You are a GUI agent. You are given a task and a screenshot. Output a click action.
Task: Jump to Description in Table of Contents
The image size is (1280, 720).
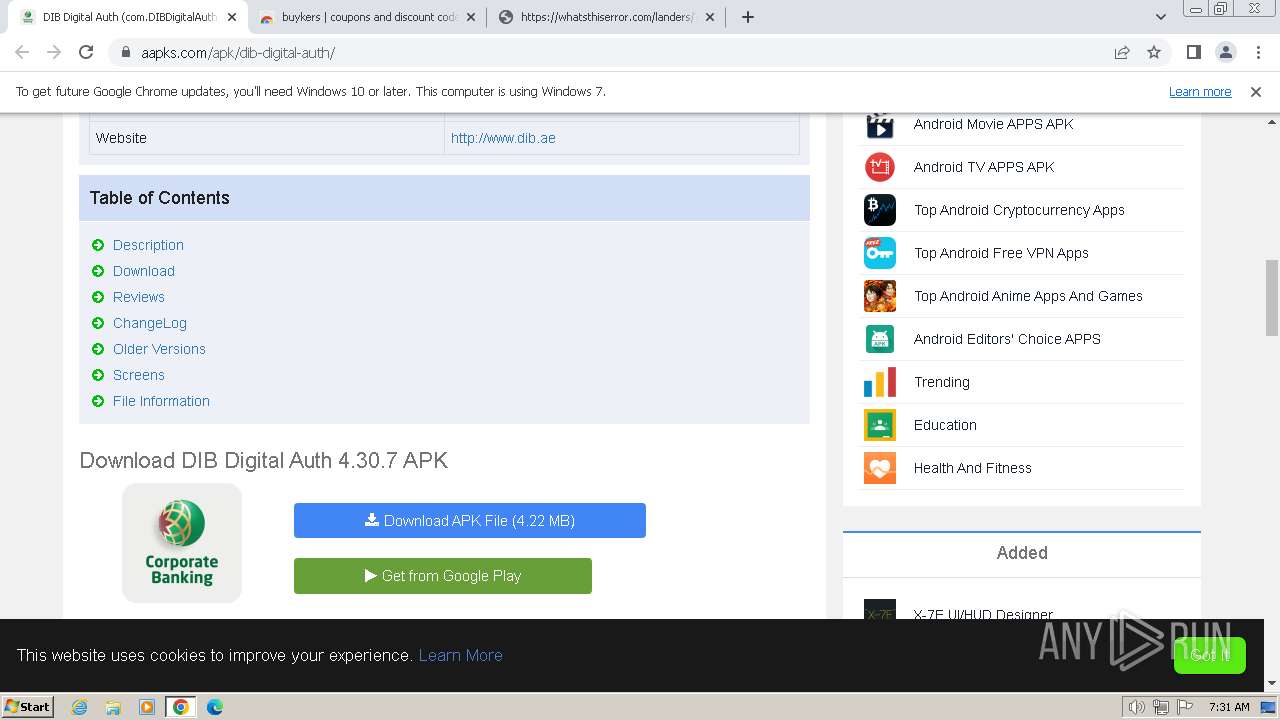point(148,245)
